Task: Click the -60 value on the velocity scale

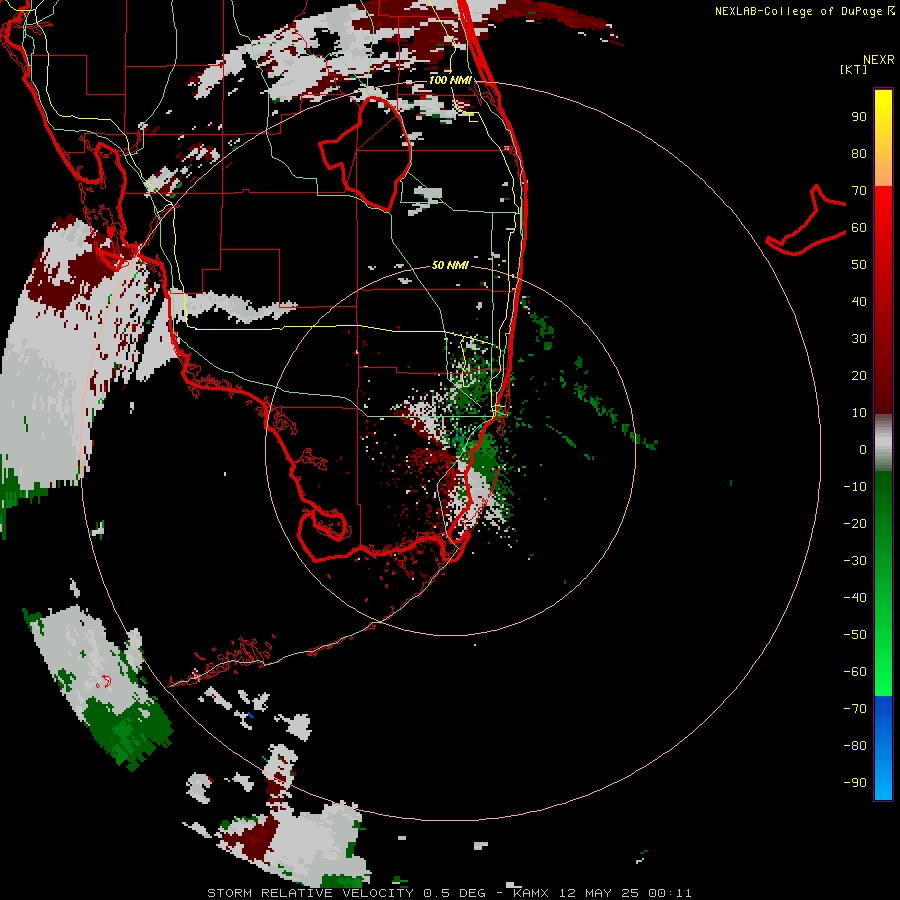Action: click(x=855, y=672)
